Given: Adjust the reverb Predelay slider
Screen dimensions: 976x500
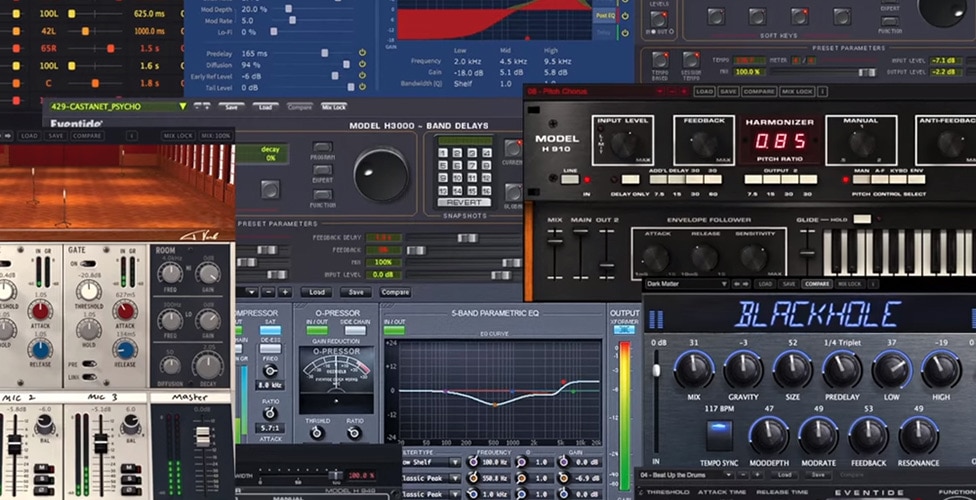Looking at the screenshot, I should point(324,53).
